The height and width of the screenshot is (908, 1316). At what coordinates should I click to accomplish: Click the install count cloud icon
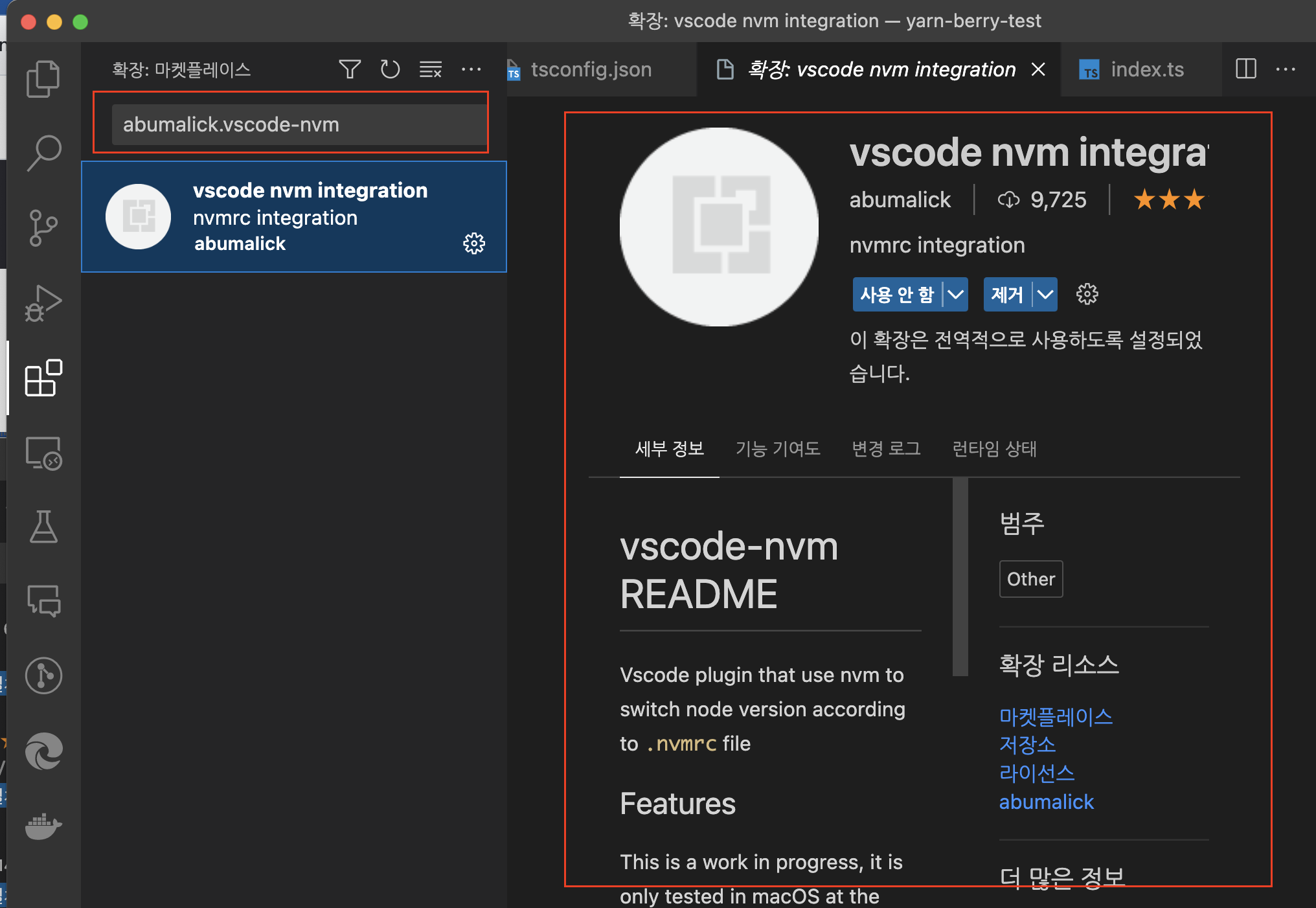click(x=1008, y=199)
